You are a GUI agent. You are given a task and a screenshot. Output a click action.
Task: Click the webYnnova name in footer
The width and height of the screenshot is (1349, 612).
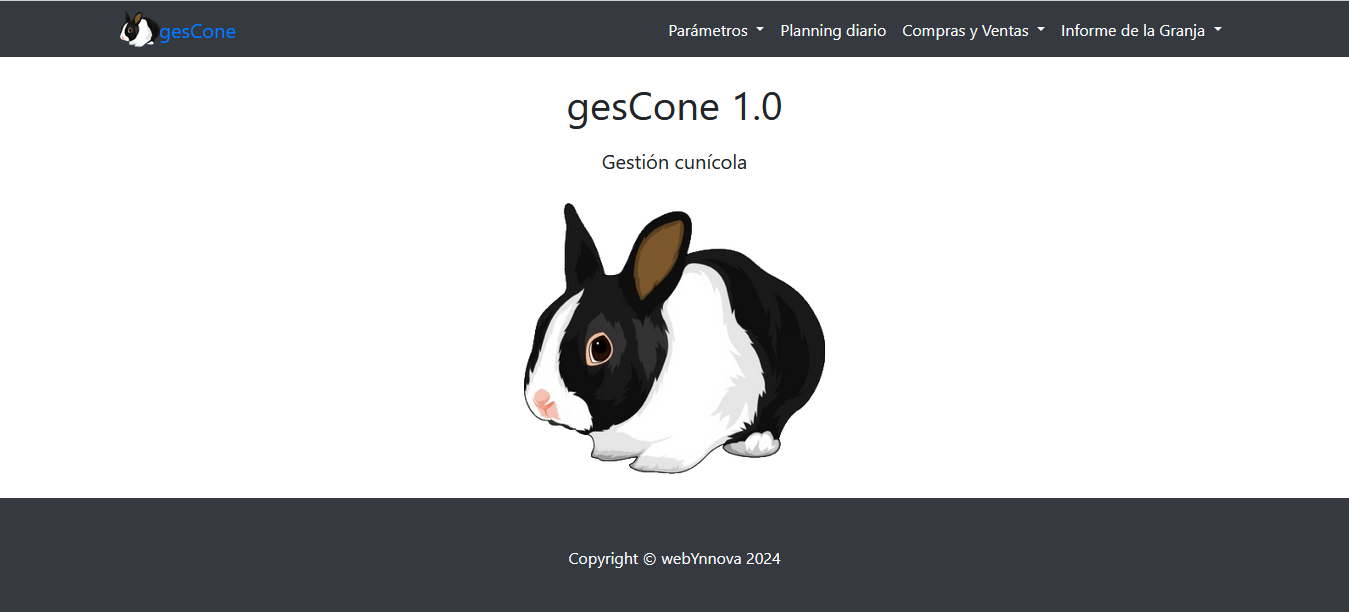pyautogui.click(x=701, y=559)
